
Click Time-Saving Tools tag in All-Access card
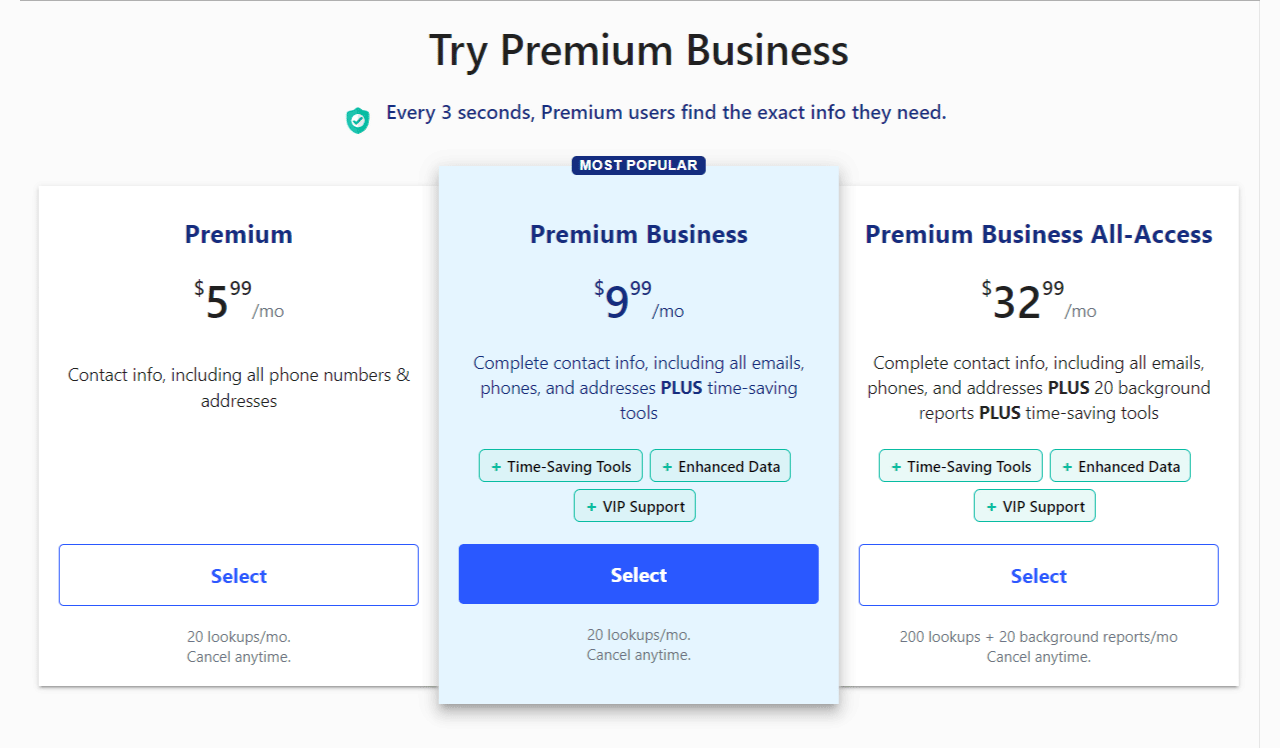pyautogui.click(x=961, y=466)
